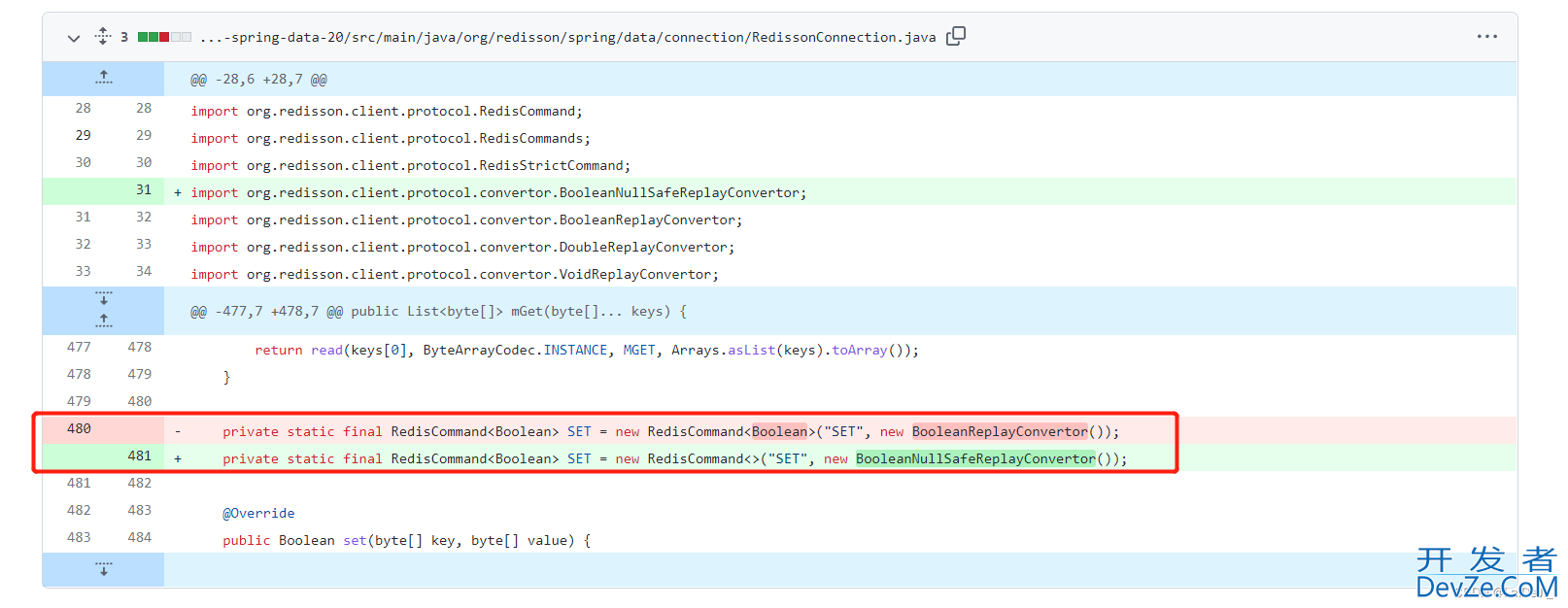The image size is (1568, 608).
Task: Click the import BooleanReplayConvertor line
Action: (466, 220)
